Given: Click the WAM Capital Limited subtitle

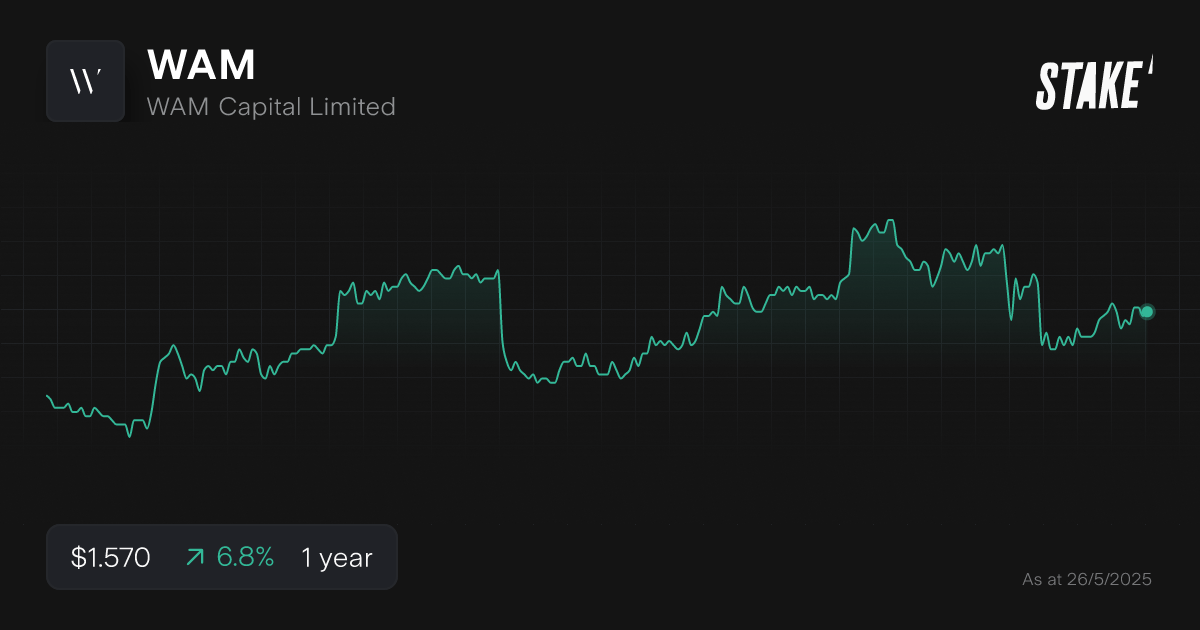Looking at the screenshot, I should [x=272, y=107].
